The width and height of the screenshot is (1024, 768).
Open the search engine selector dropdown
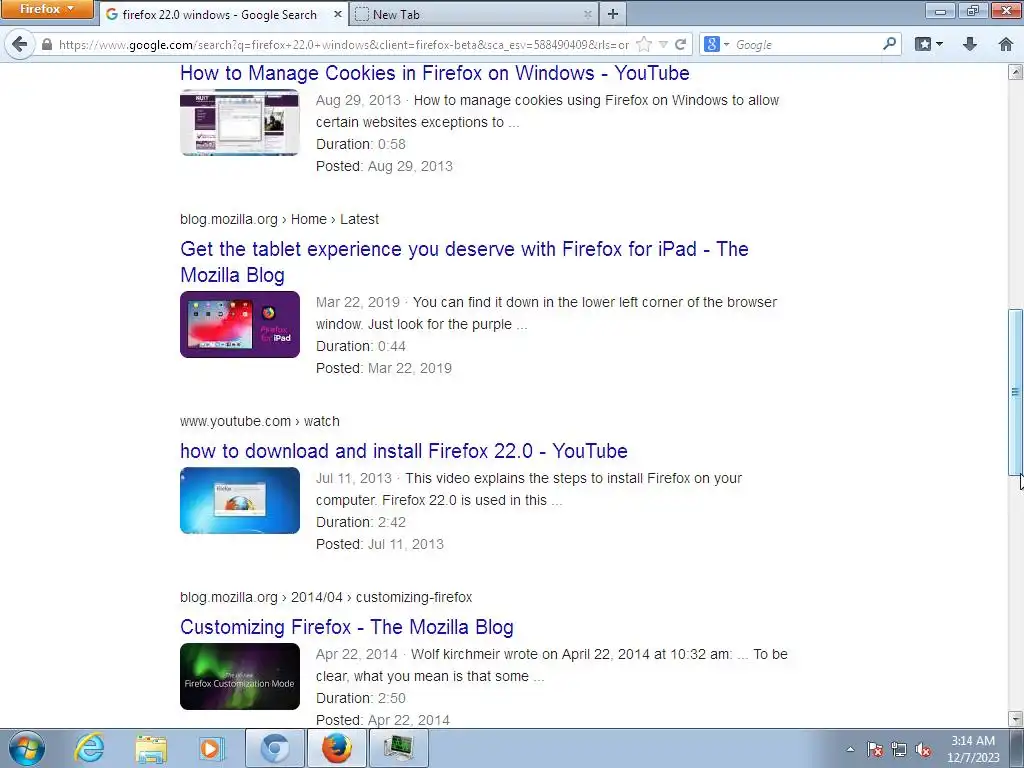(x=716, y=44)
